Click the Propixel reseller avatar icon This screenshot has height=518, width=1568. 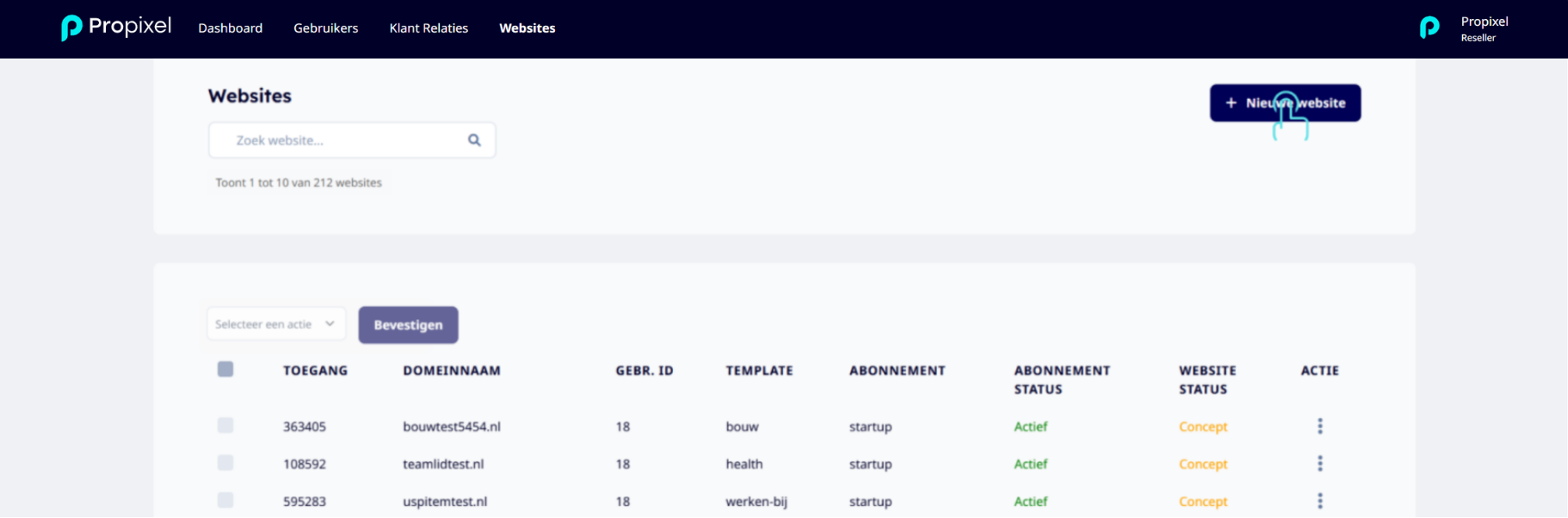click(x=1429, y=28)
